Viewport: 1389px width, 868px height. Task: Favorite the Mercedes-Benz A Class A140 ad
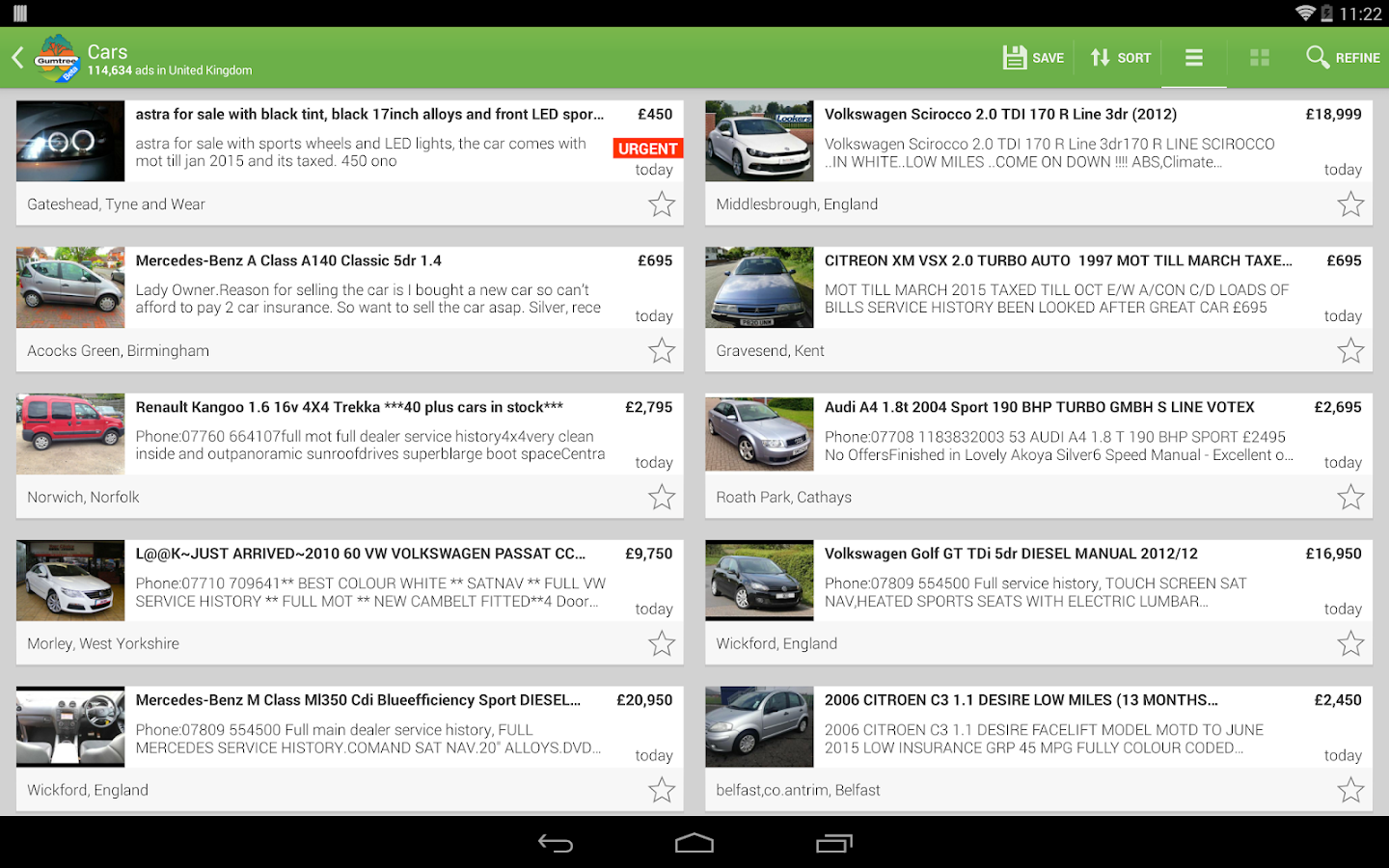pos(662,351)
